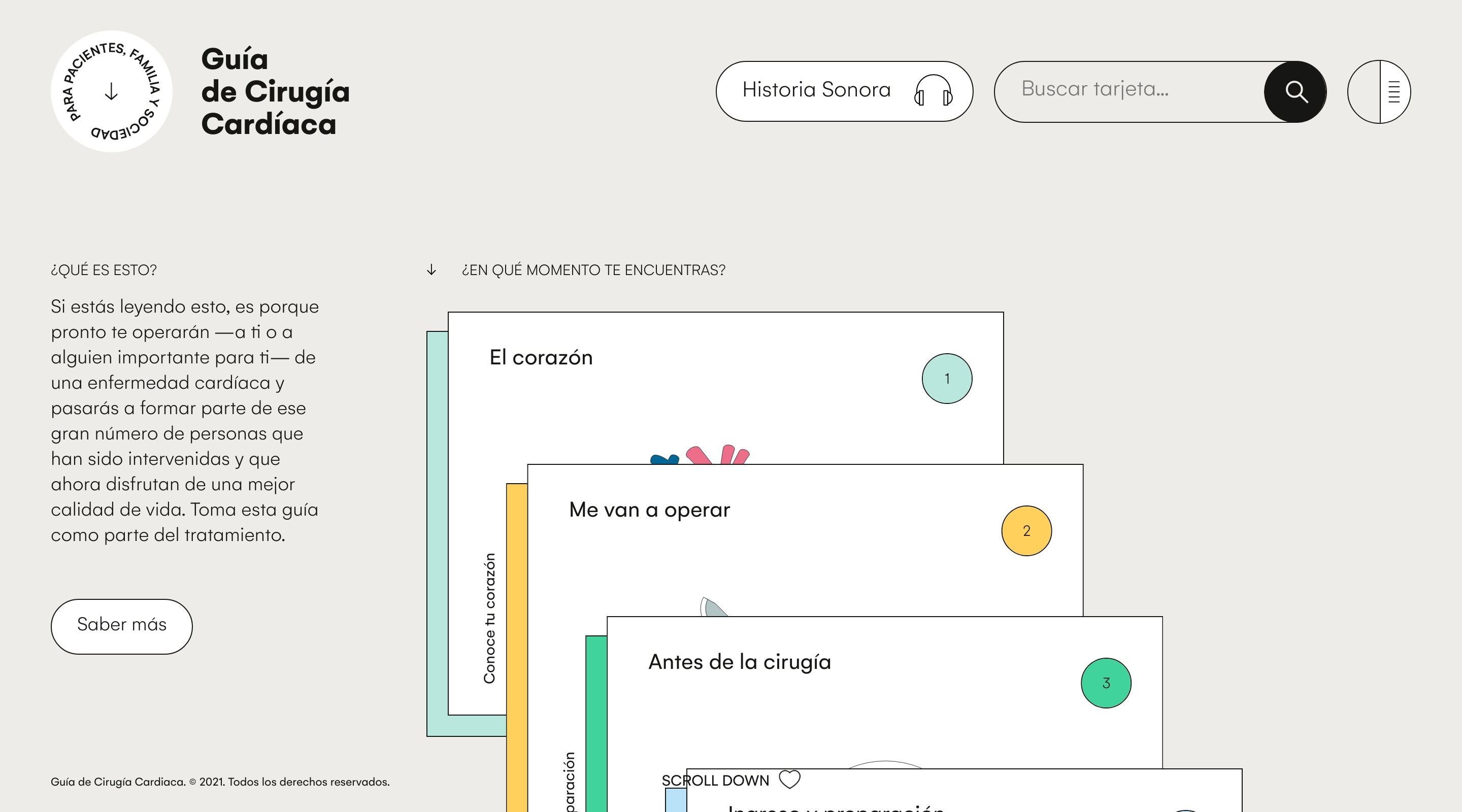
Task: Select the mint circle numbered 1
Action: click(x=947, y=379)
